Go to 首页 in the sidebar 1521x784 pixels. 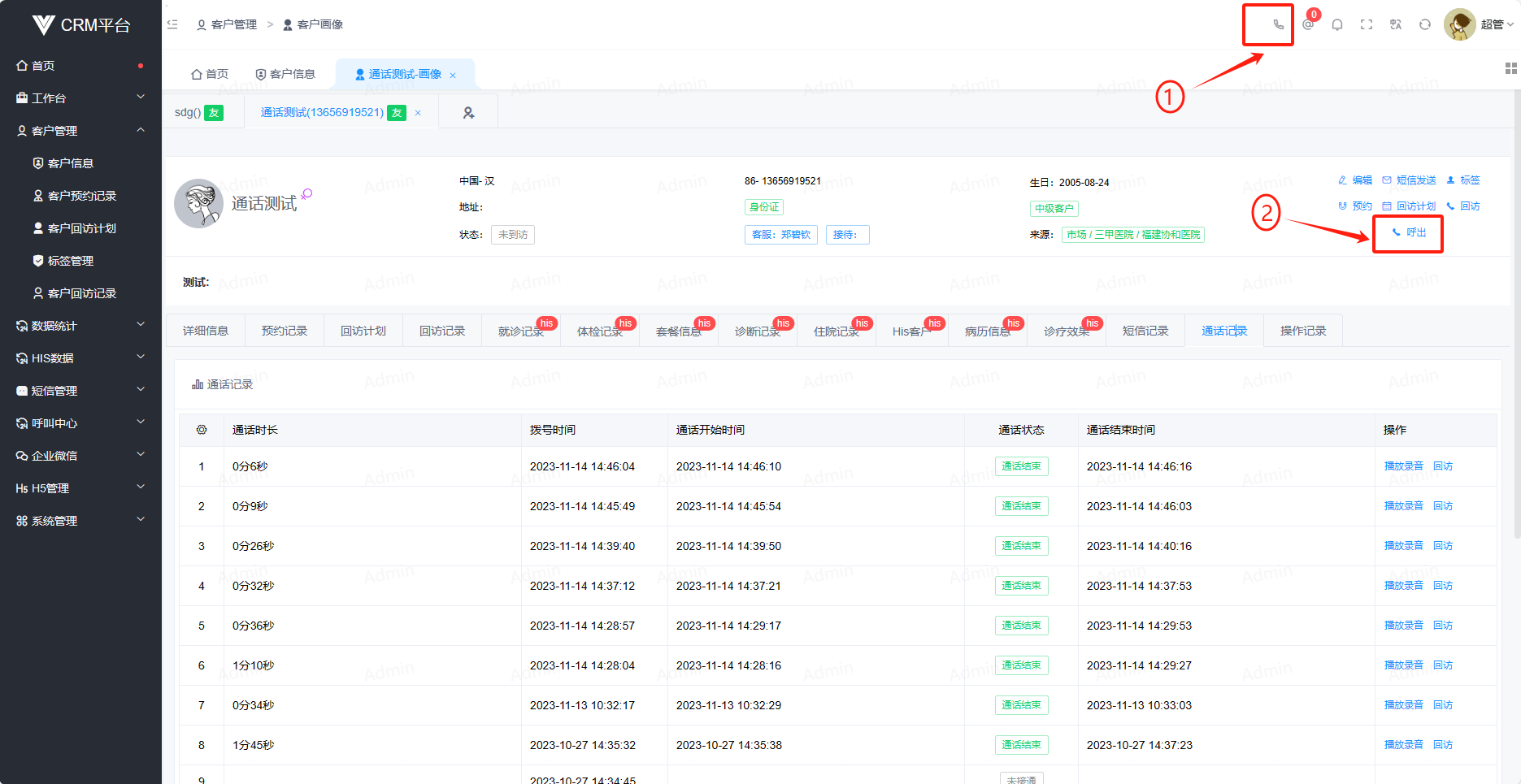click(x=80, y=65)
